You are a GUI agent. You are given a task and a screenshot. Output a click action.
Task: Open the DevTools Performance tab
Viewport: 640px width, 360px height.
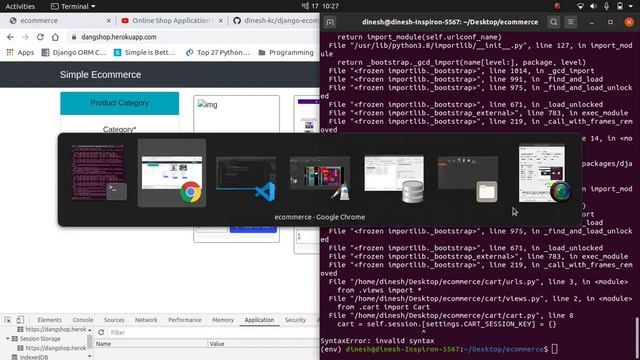point(184,320)
